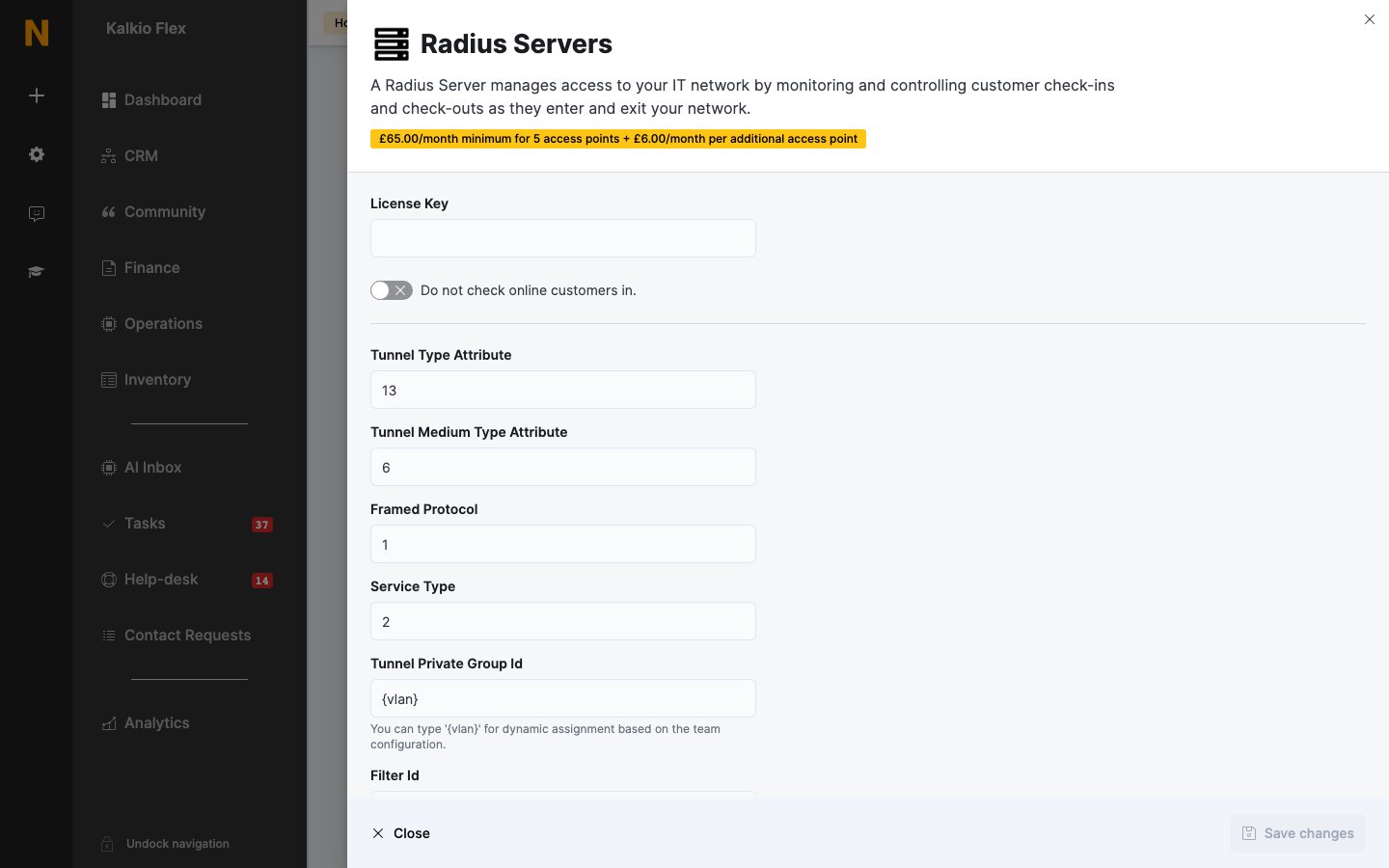
Task: Open Tasks in the sidebar
Action: 133,524
